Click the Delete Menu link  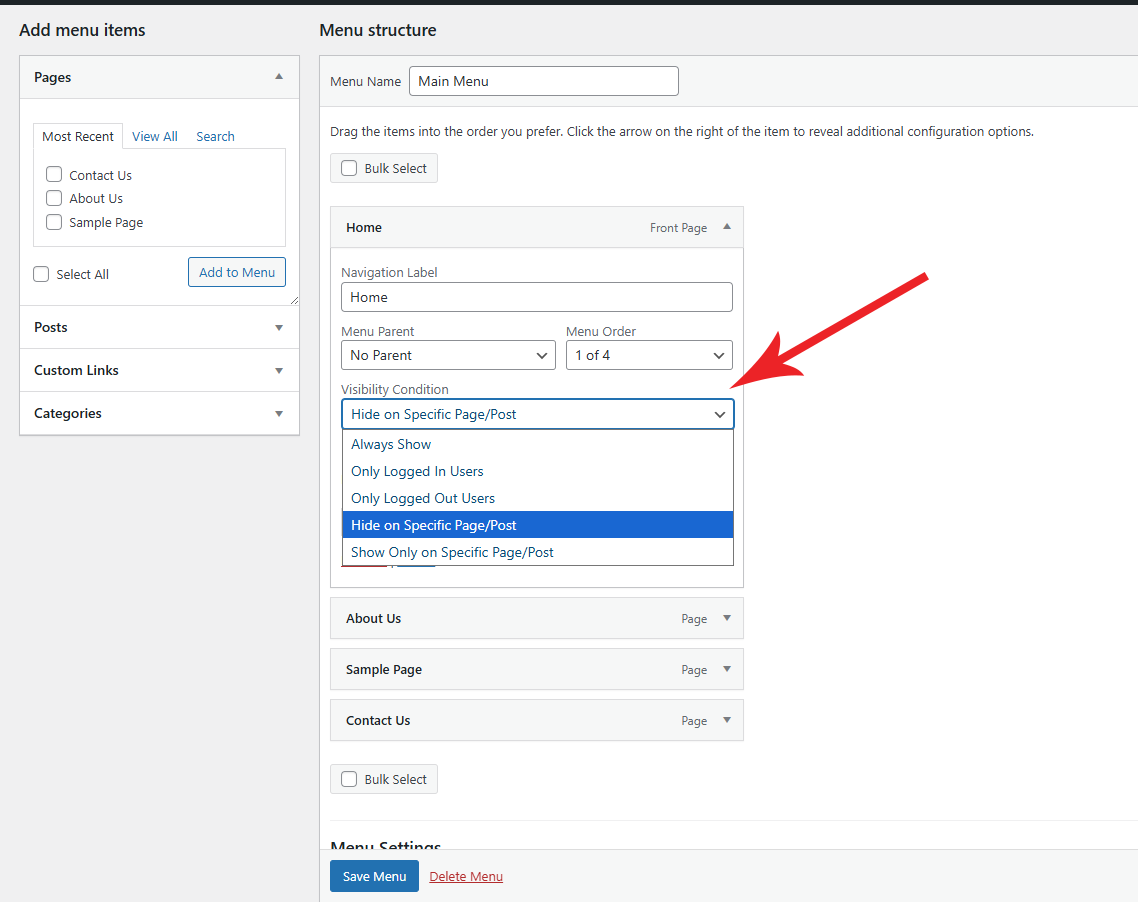point(466,876)
